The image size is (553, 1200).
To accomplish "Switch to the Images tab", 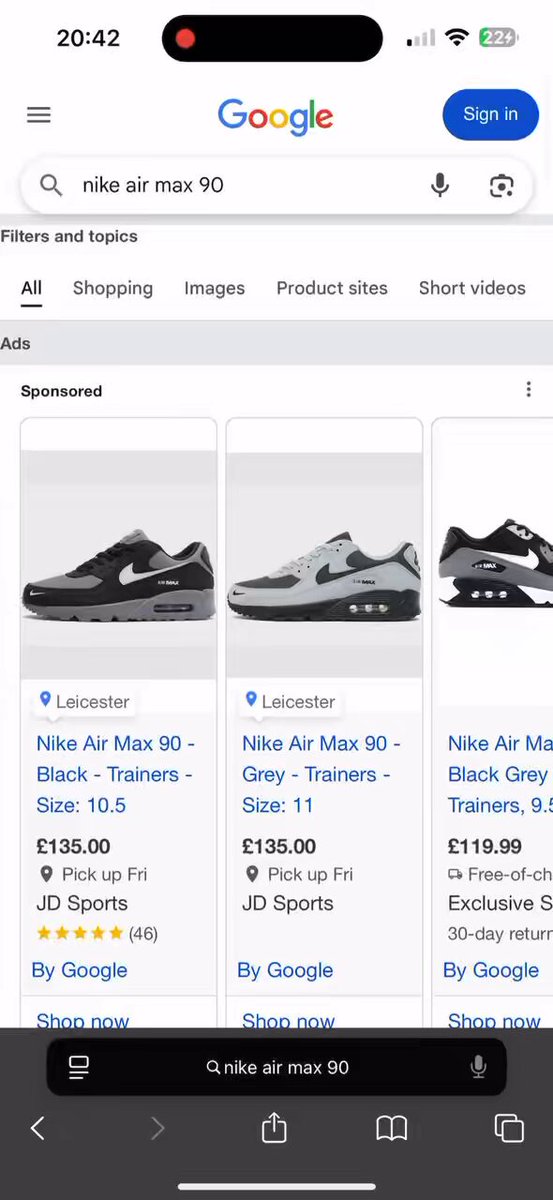I will 214,288.
